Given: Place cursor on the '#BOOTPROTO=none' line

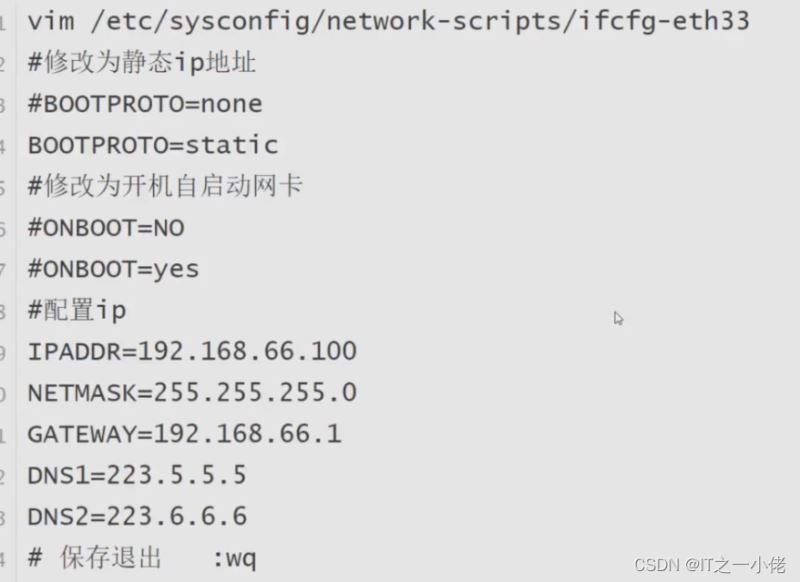Looking at the screenshot, I should 144,104.
